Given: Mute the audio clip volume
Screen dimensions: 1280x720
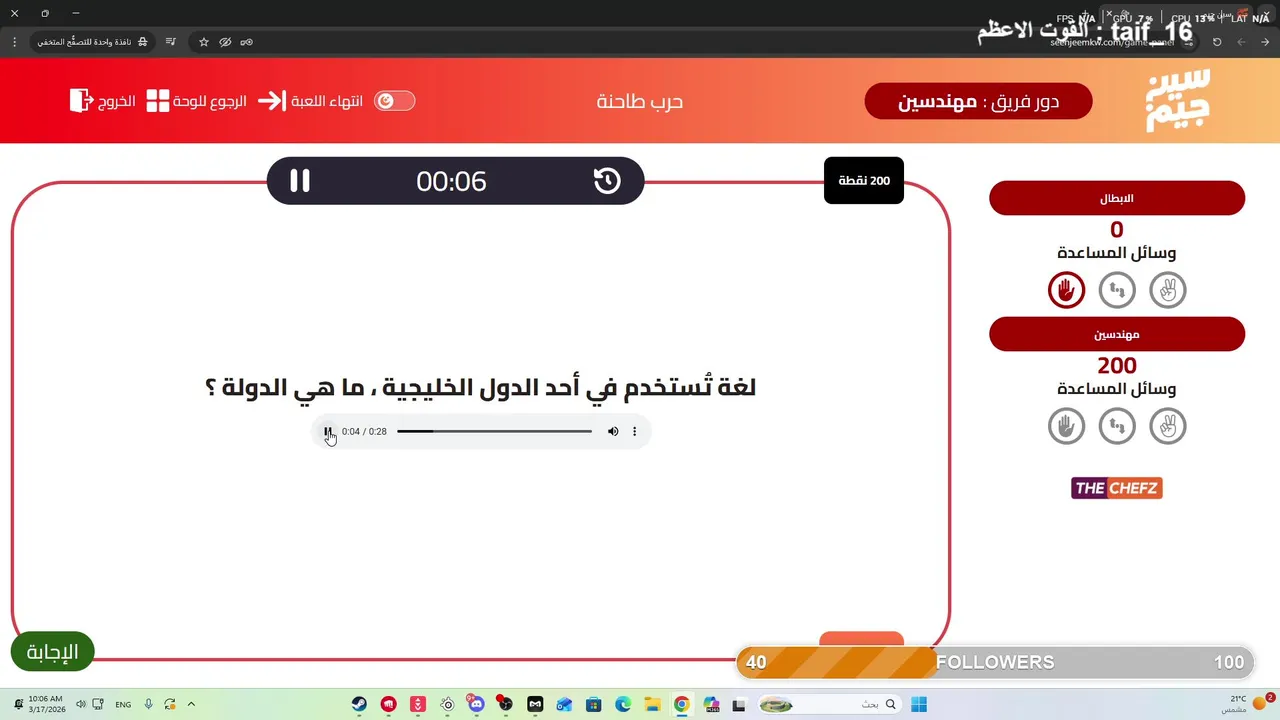Looking at the screenshot, I should [613, 431].
